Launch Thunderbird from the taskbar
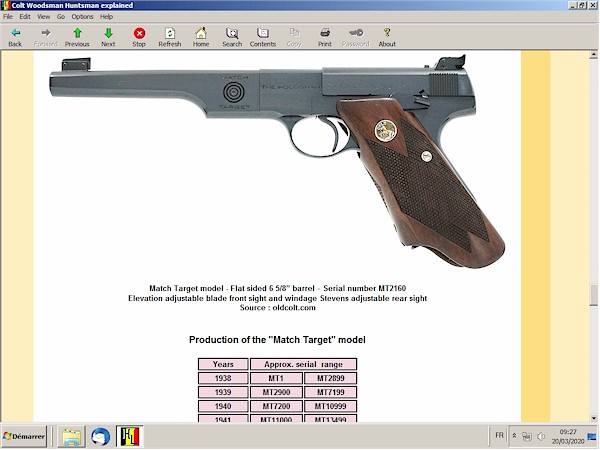The width and height of the screenshot is (600, 450). [100, 437]
